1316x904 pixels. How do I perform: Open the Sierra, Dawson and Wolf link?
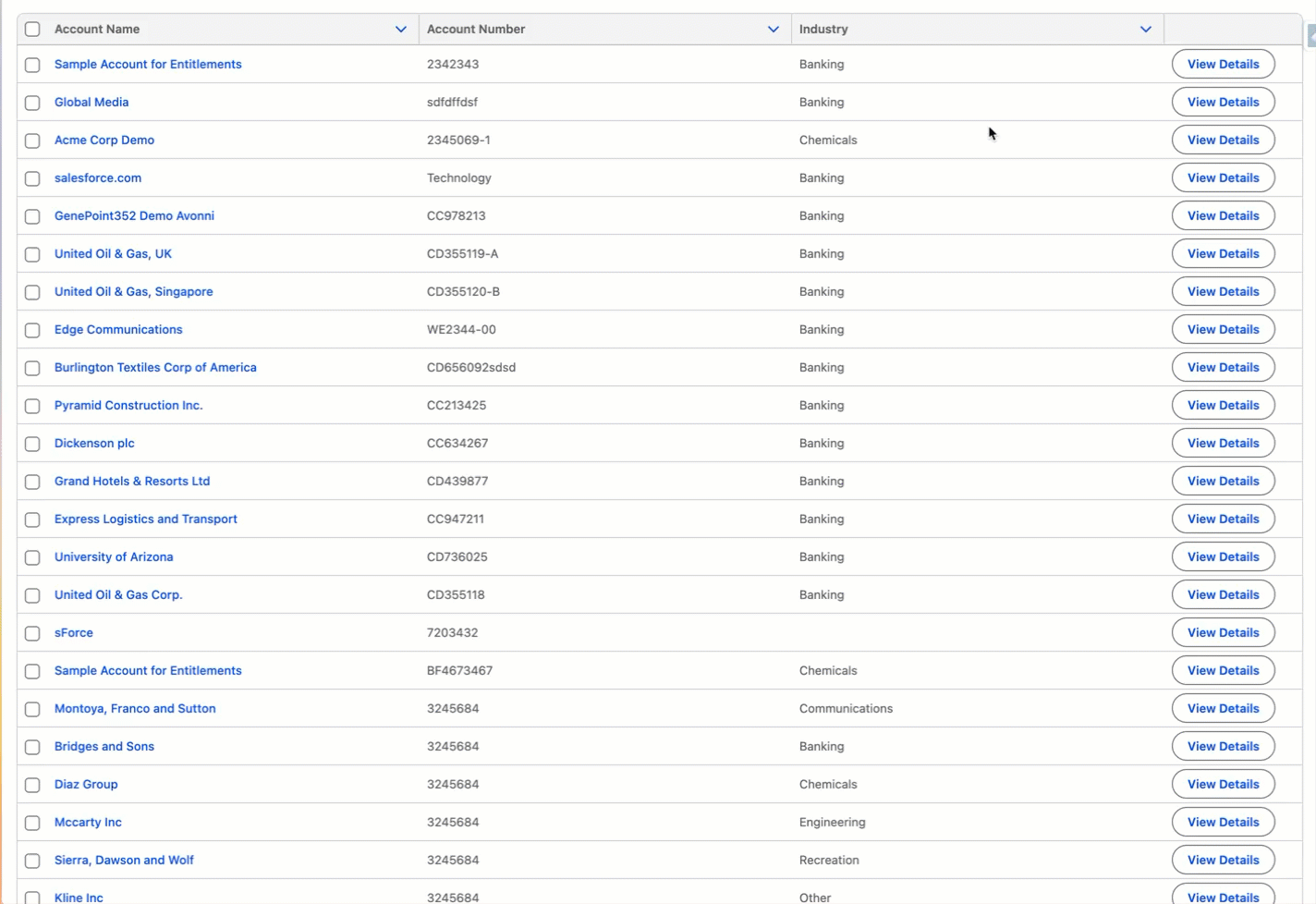pos(124,861)
